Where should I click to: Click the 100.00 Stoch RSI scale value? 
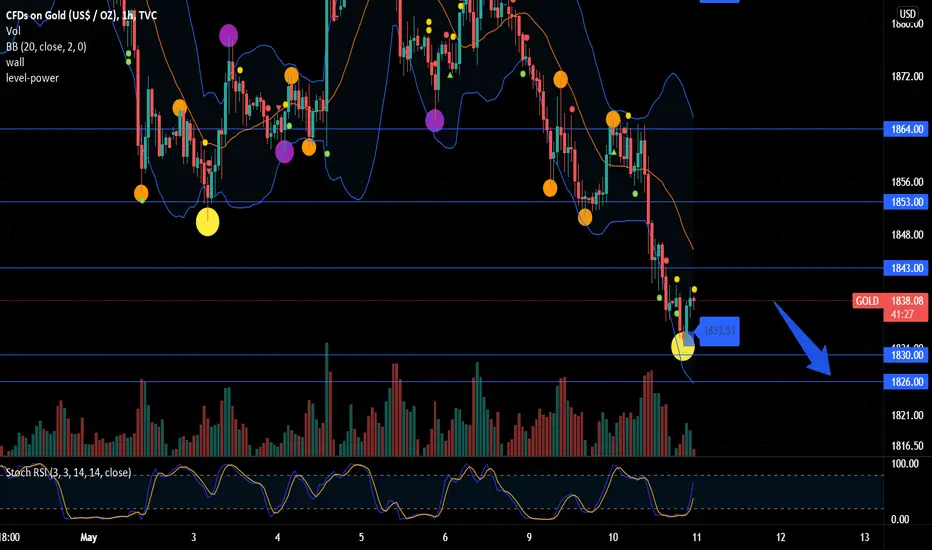905,464
